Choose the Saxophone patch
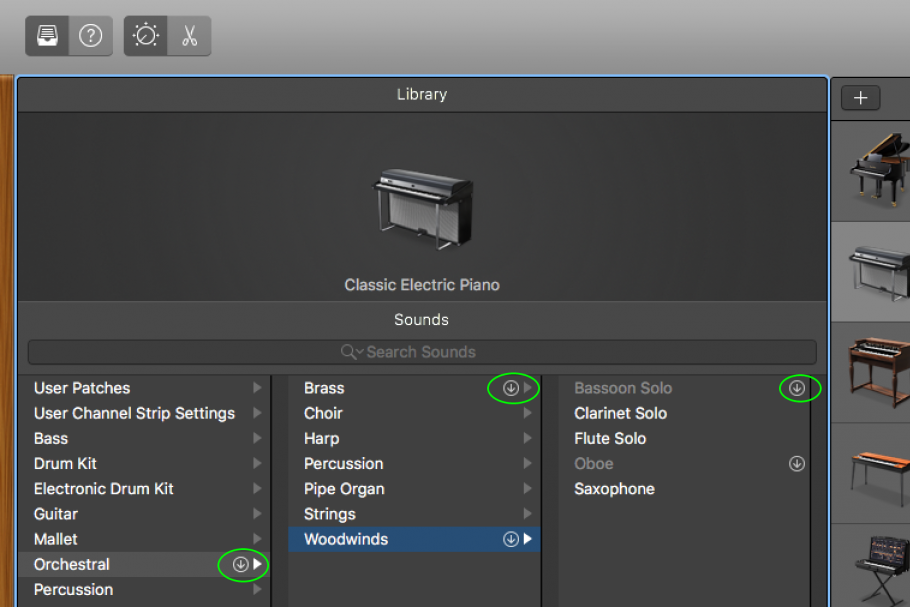Image resolution: width=910 pixels, height=607 pixels. tap(614, 489)
